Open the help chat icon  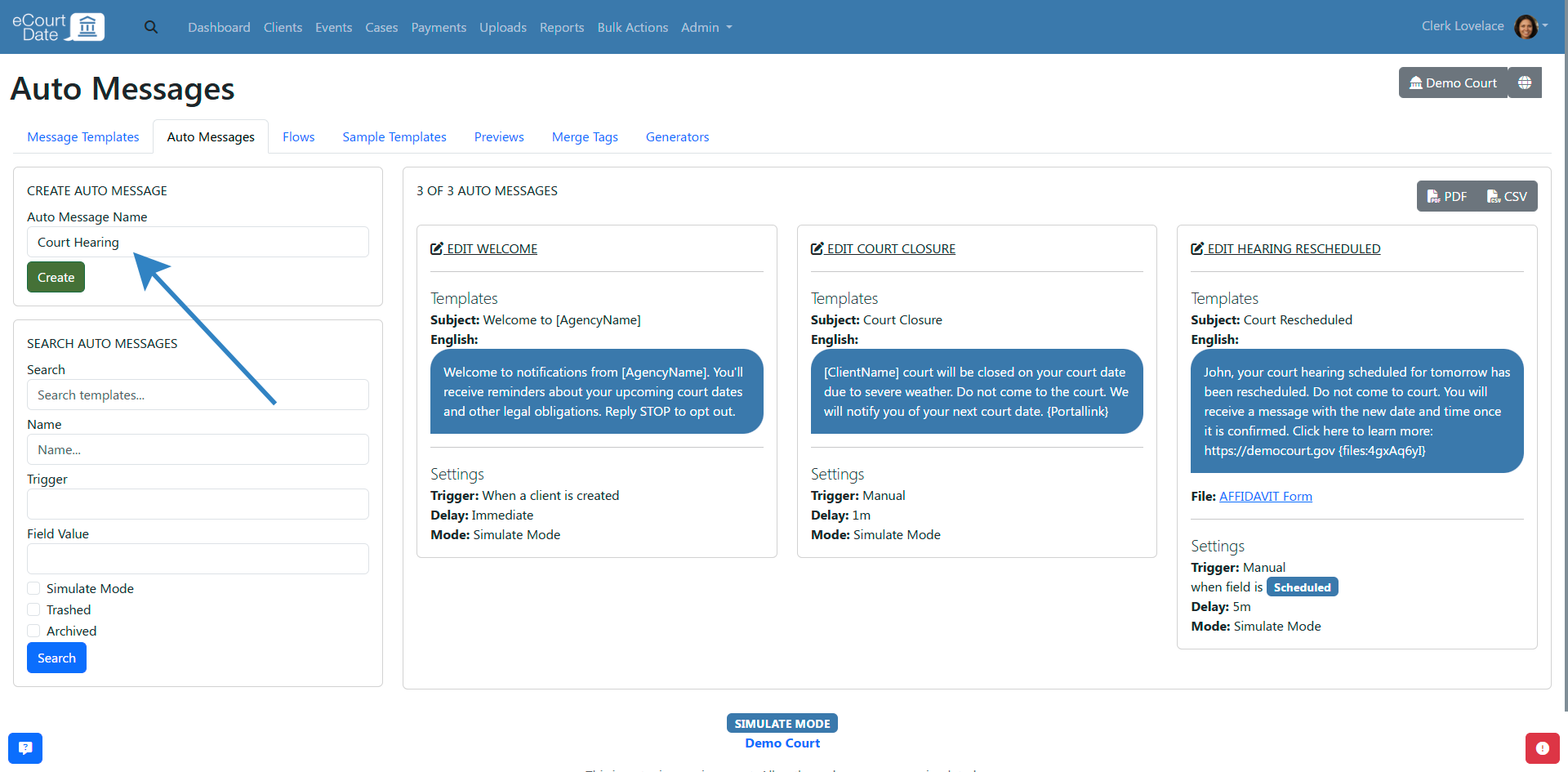click(x=25, y=747)
